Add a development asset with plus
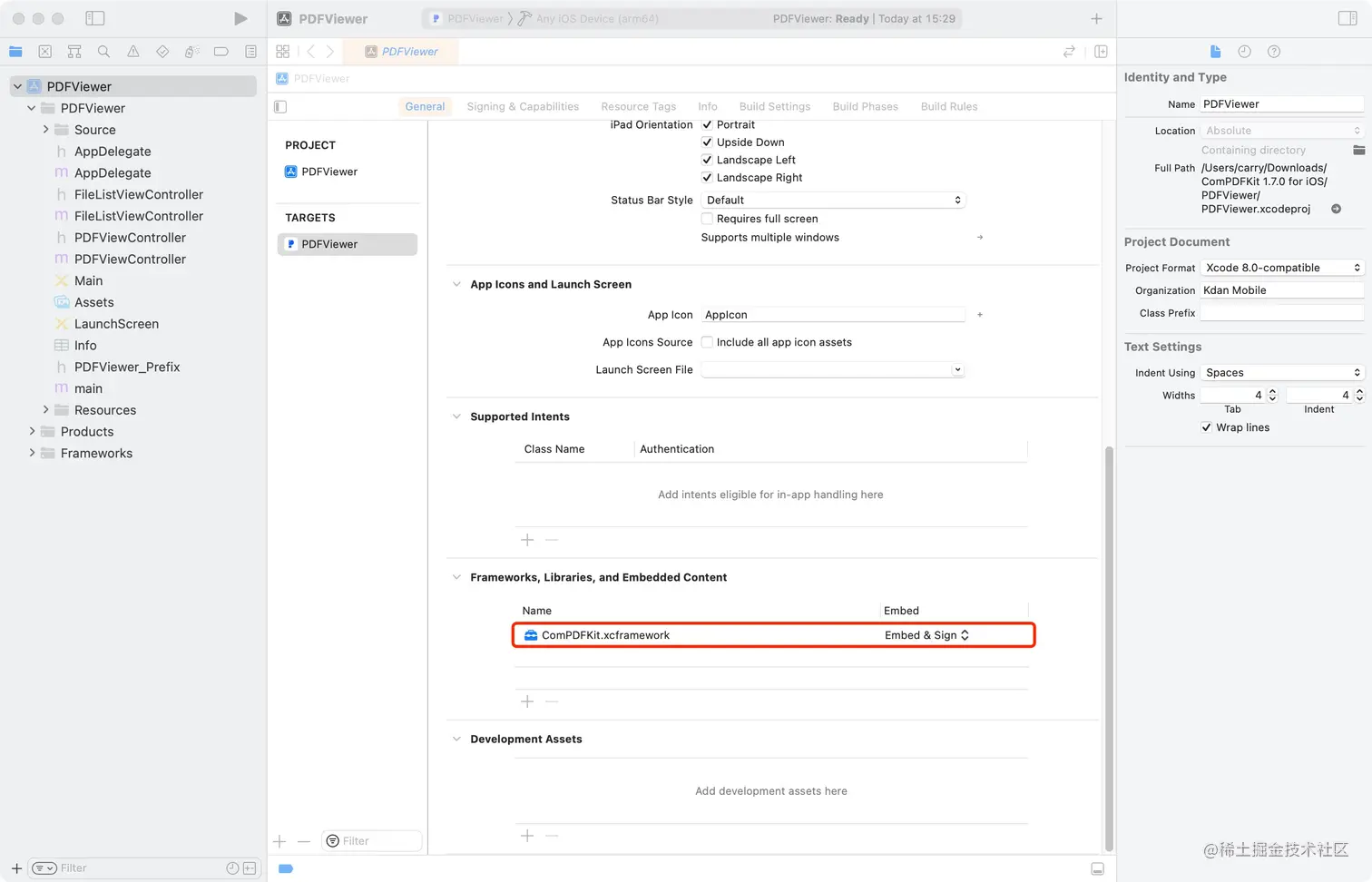 [x=527, y=836]
